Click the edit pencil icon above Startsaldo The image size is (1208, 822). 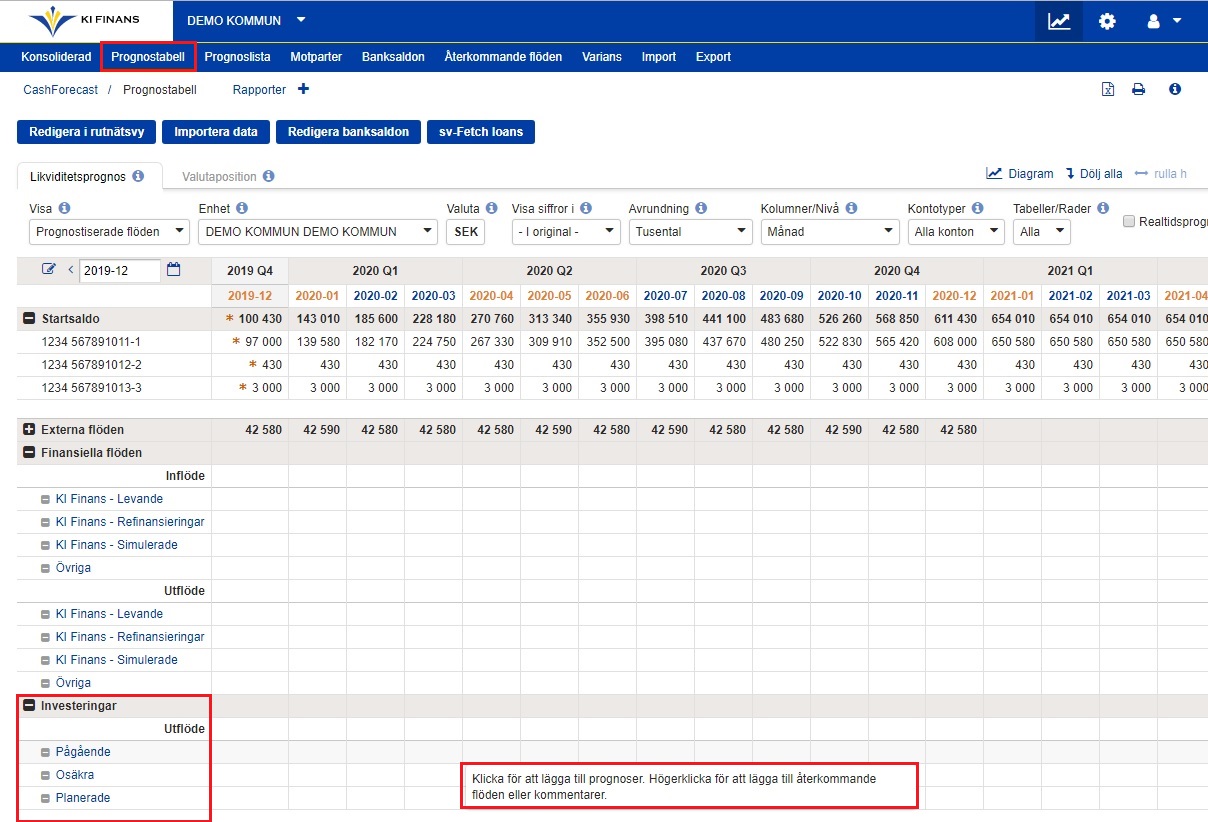(x=49, y=269)
